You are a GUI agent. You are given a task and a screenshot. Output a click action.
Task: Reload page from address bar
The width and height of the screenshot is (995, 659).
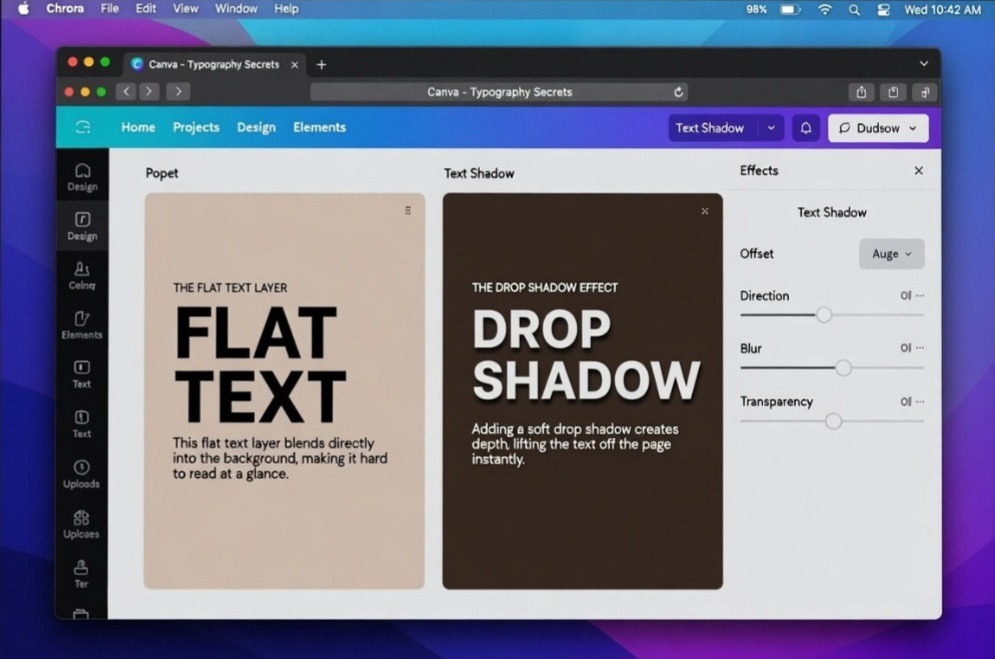coord(678,92)
